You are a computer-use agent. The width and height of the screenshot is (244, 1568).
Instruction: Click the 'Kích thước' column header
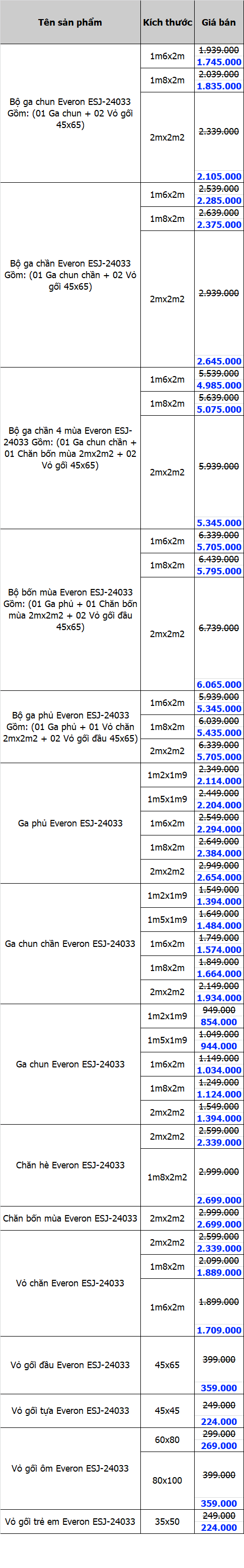coord(167,23)
